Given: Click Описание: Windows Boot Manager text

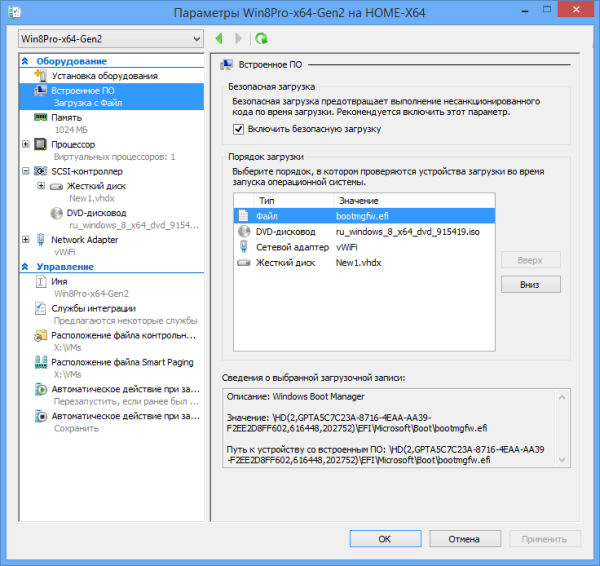Looking at the screenshot, I should coord(295,396).
